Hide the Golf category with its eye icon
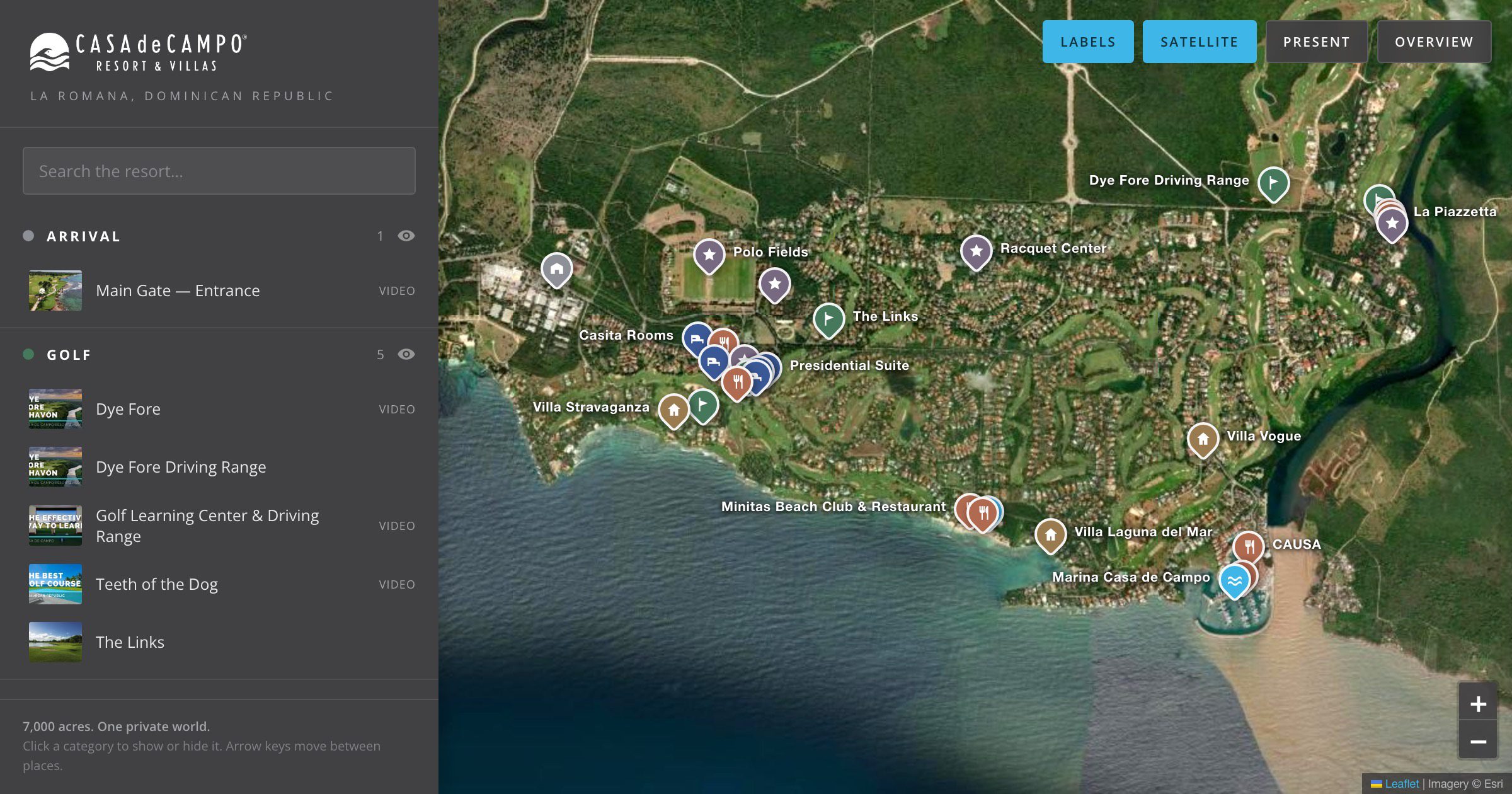 coord(406,354)
